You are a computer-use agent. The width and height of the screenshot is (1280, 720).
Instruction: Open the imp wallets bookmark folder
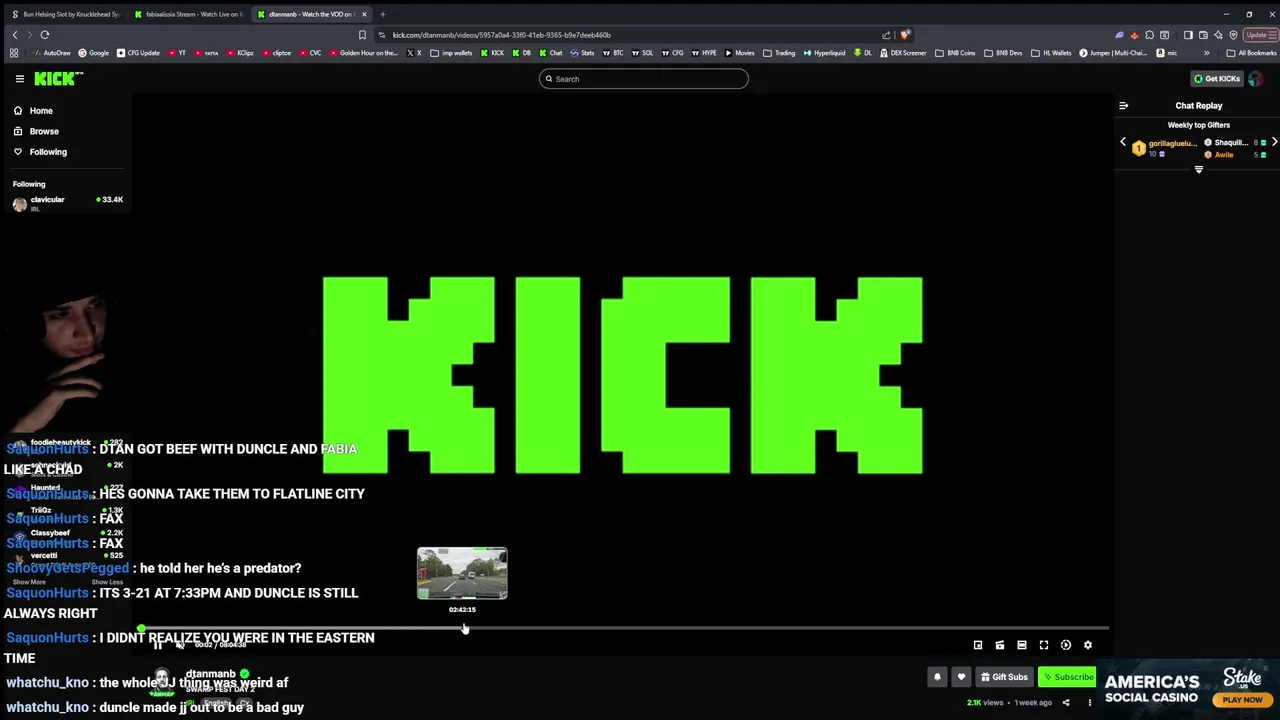(x=451, y=53)
